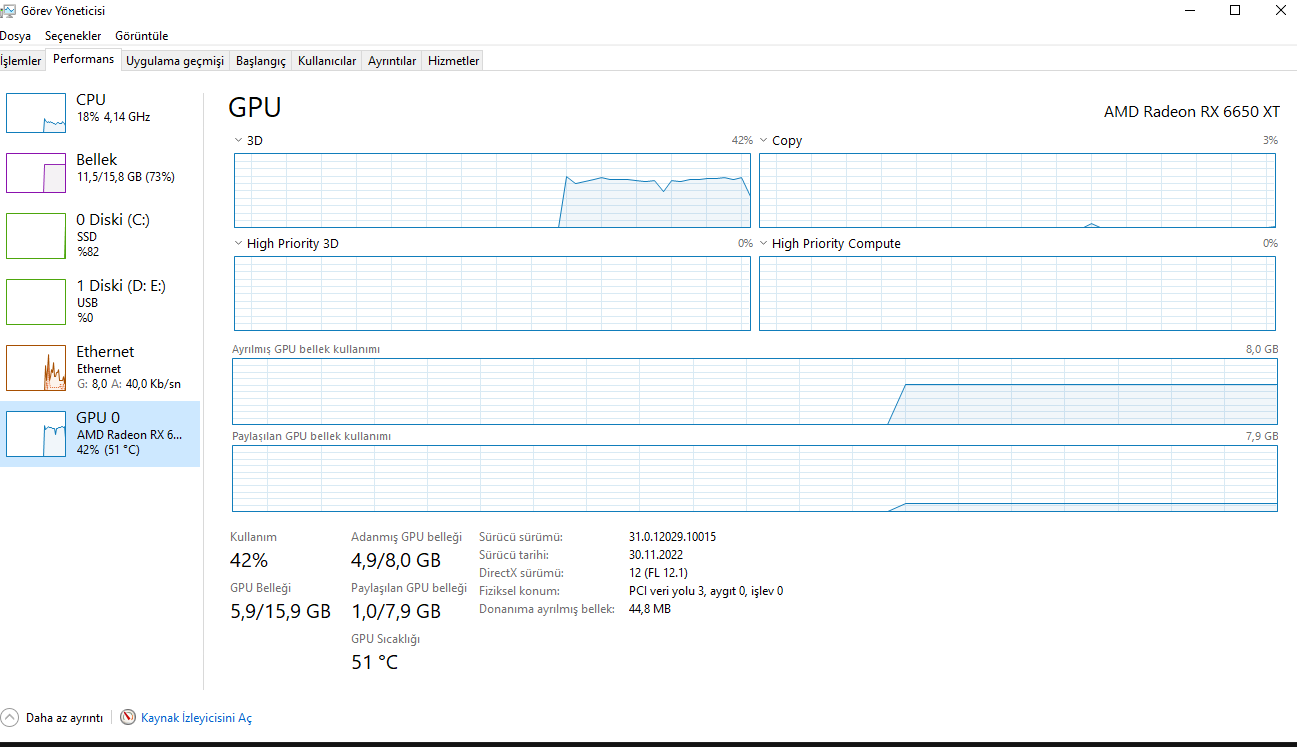Switch to the Performans tab
Image resolution: width=1297 pixels, height=747 pixels.
point(84,59)
